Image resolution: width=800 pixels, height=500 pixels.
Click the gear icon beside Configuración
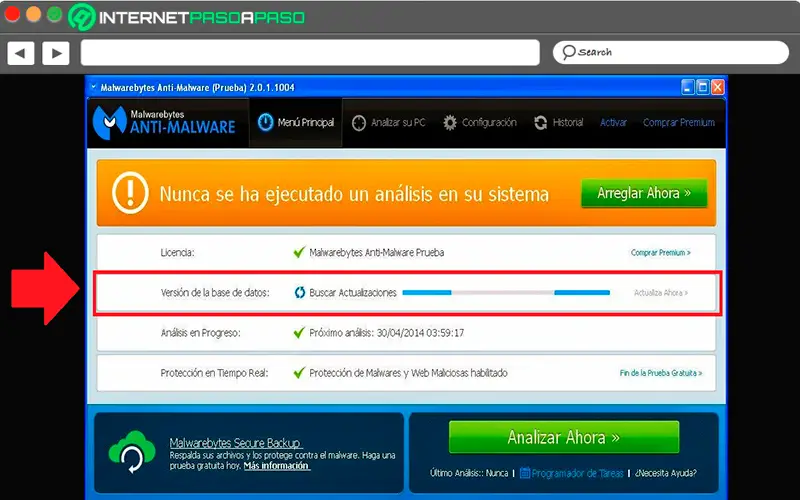[449, 123]
